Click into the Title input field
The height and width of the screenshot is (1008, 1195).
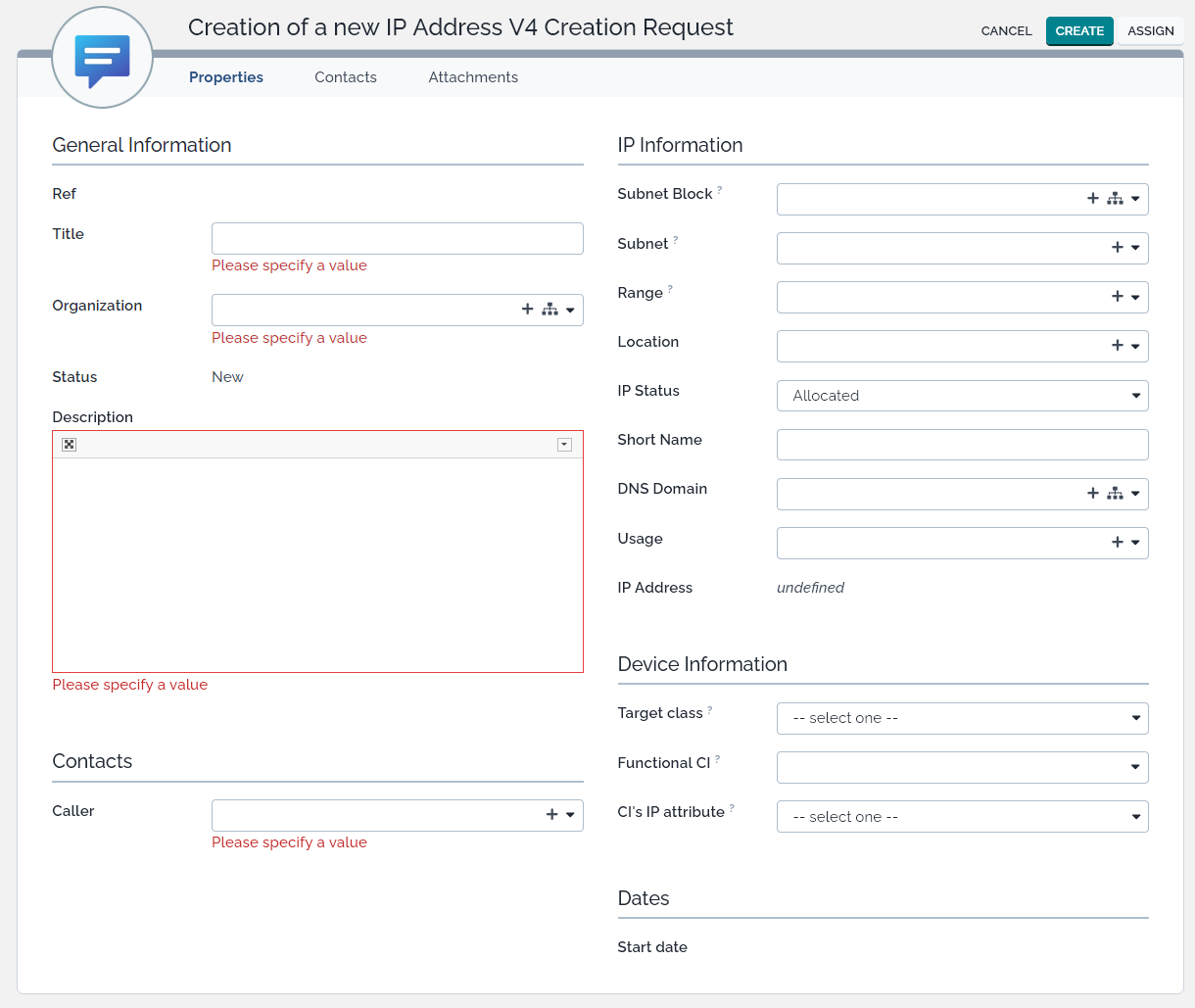pyautogui.click(x=397, y=238)
